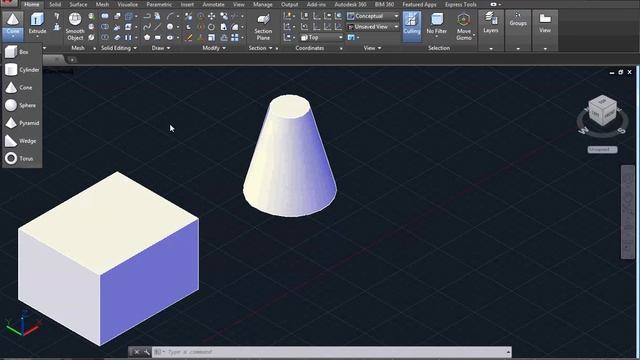Screen dimensions: 640x360
Task: Open the Surface ribbon tab
Action: 78,4
